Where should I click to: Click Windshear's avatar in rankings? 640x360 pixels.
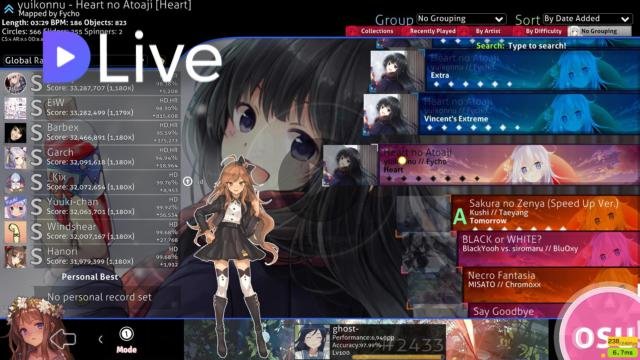[16, 232]
